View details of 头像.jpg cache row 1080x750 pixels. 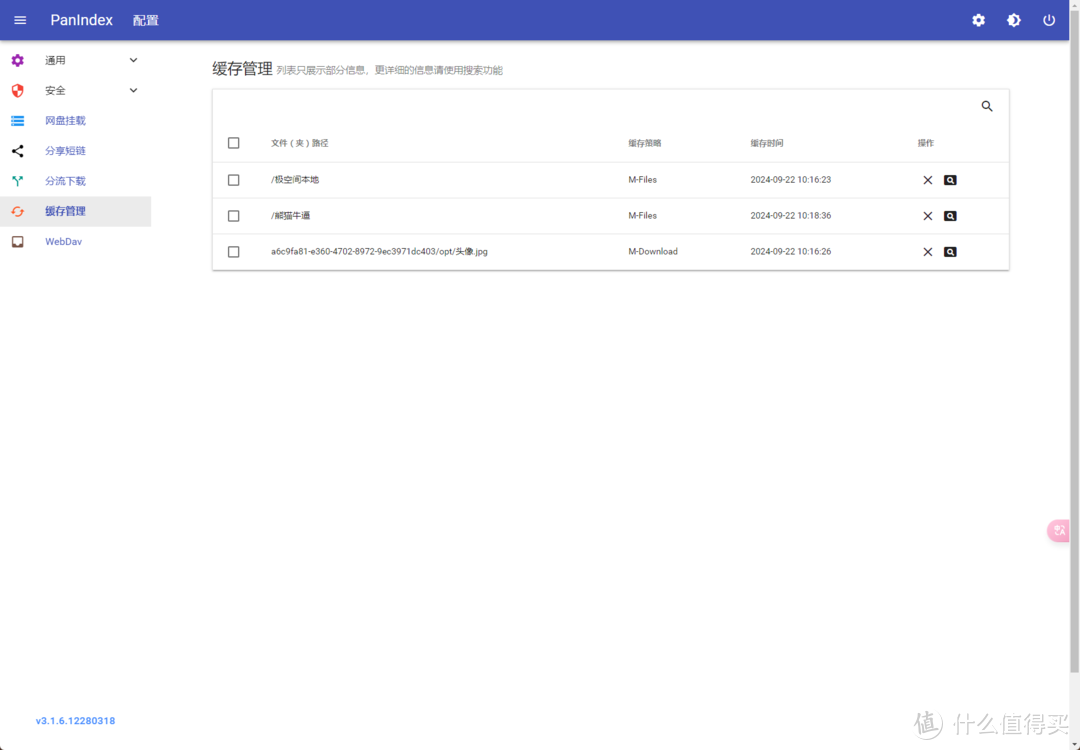click(950, 252)
